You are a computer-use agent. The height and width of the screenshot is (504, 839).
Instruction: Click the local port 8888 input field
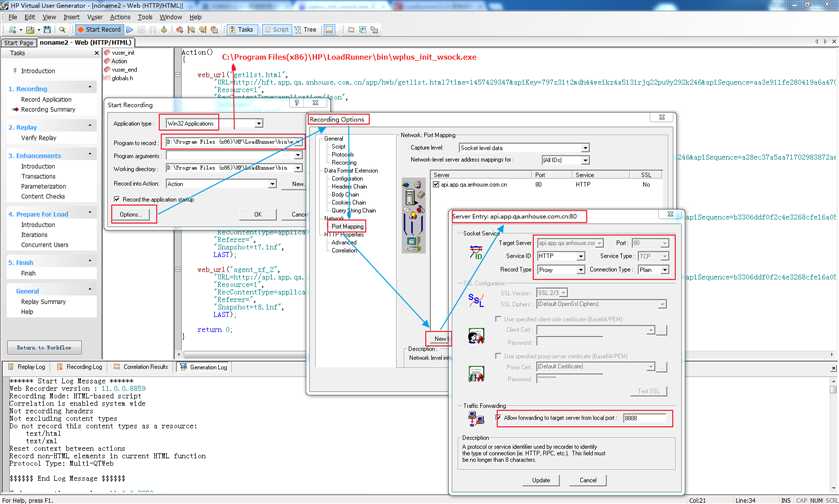pyautogui.click(x=646, y=418)
